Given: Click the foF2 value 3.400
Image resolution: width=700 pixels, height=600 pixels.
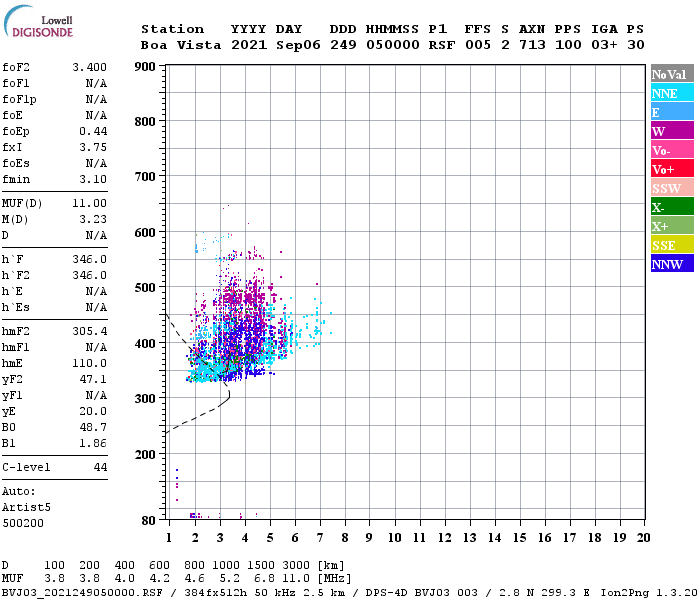Looking at the screenshot, I should [89, 67].
